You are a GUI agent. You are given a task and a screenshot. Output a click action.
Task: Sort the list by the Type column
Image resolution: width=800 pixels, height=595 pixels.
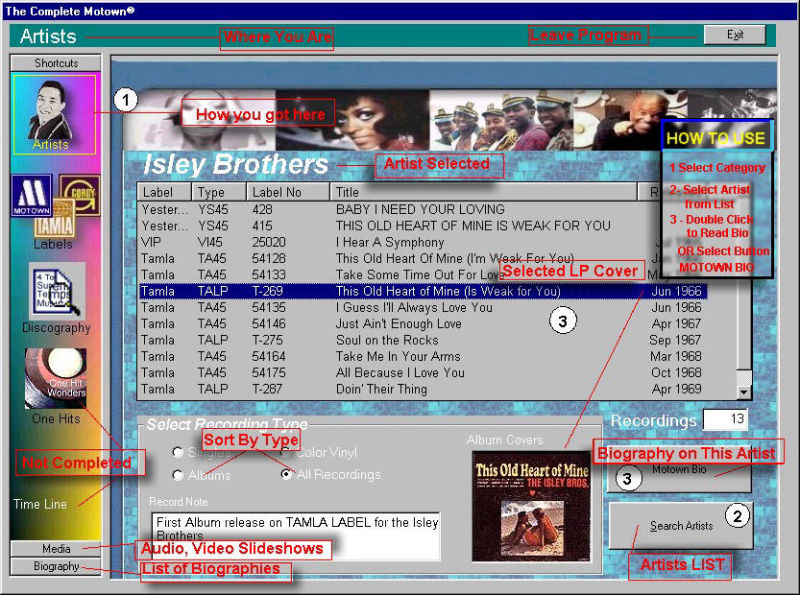(x=219, y=192)
